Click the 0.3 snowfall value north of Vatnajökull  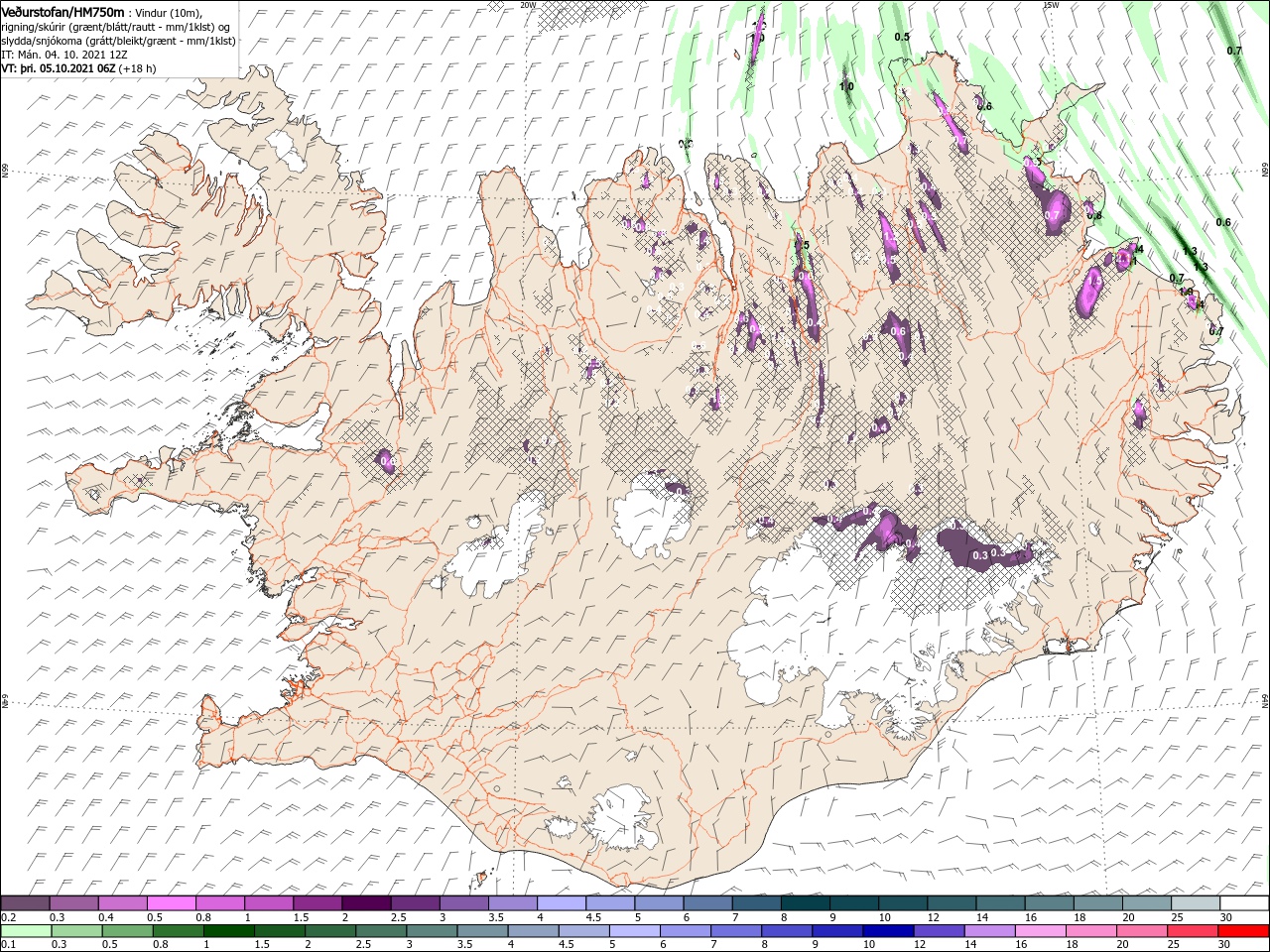pyautogui.click(x=980, y=555)
